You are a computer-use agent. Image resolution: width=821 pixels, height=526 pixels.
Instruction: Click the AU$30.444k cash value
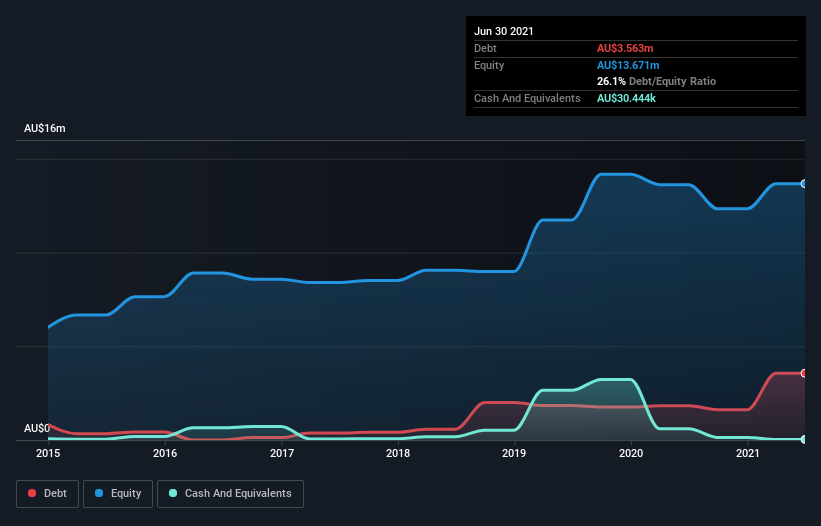tap(626, 98)
